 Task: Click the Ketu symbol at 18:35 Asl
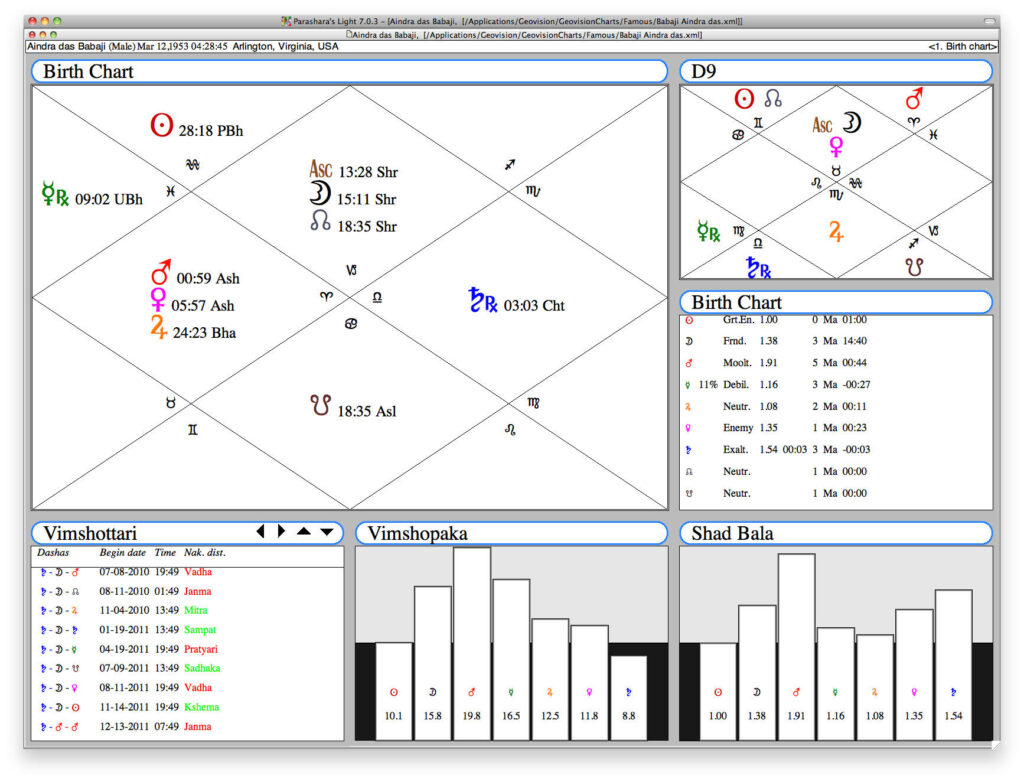point(320,405)
